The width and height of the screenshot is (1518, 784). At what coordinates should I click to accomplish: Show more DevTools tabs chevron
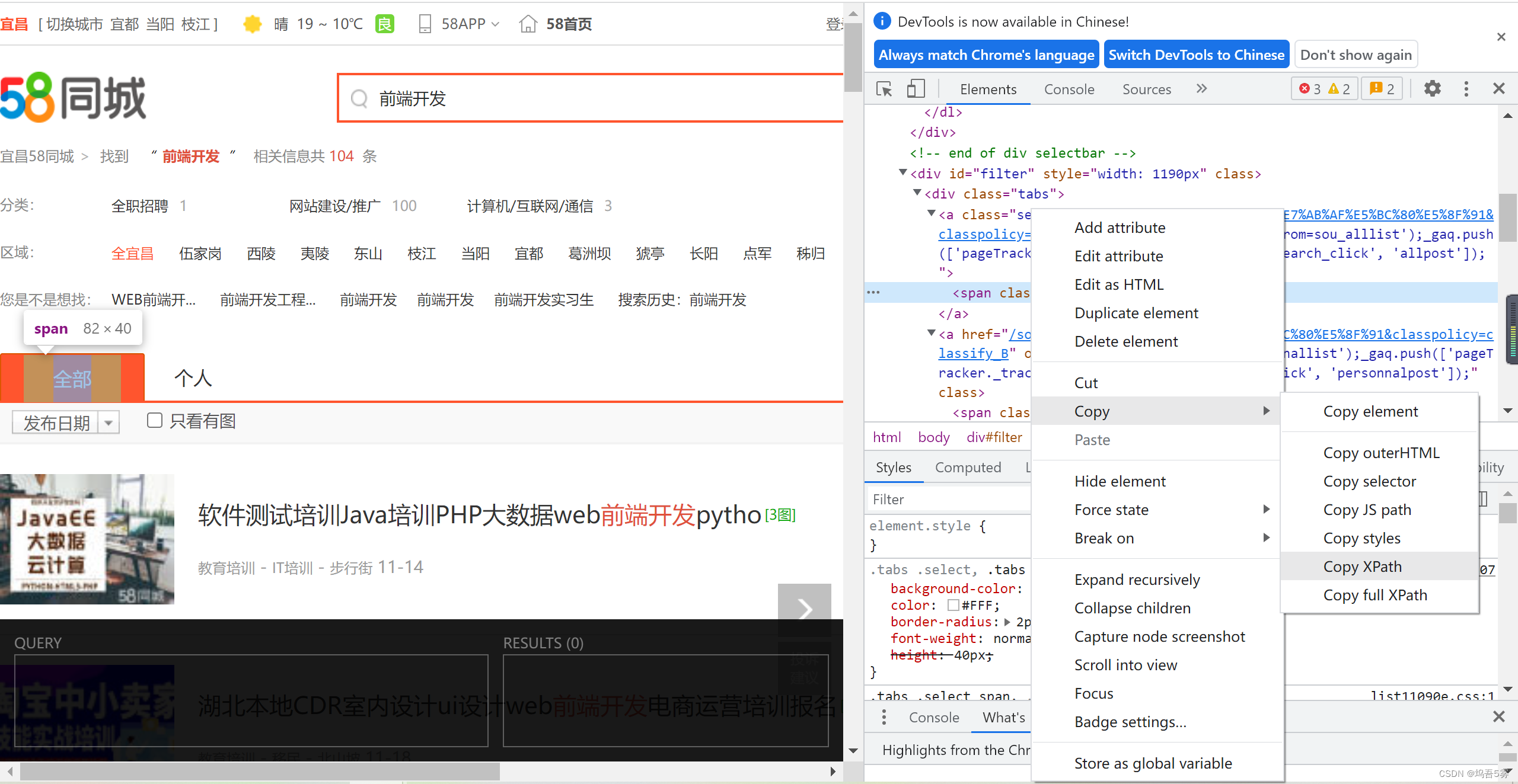point(1201,89)
